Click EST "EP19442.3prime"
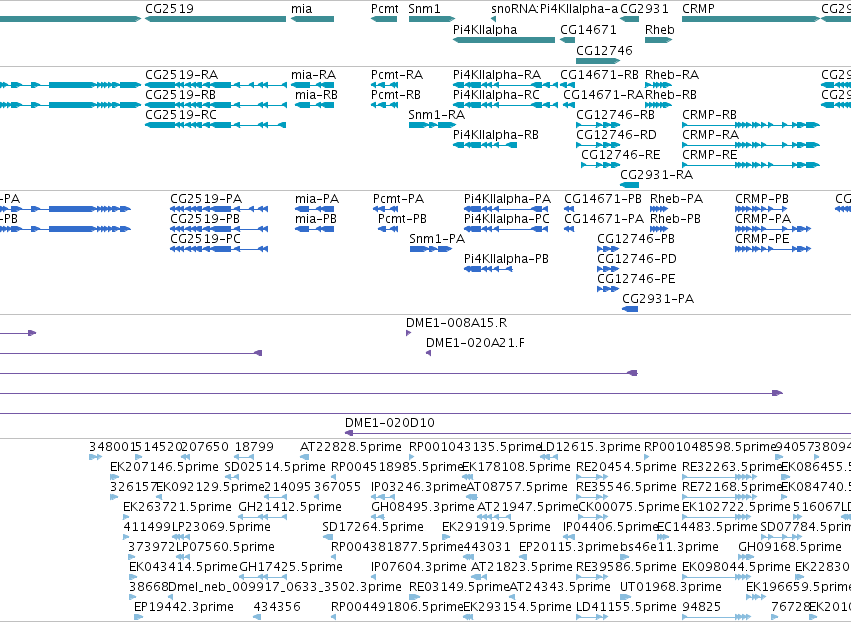Image resolution: width=851 pixels, height=622 pixels. [x=184, y=607]
